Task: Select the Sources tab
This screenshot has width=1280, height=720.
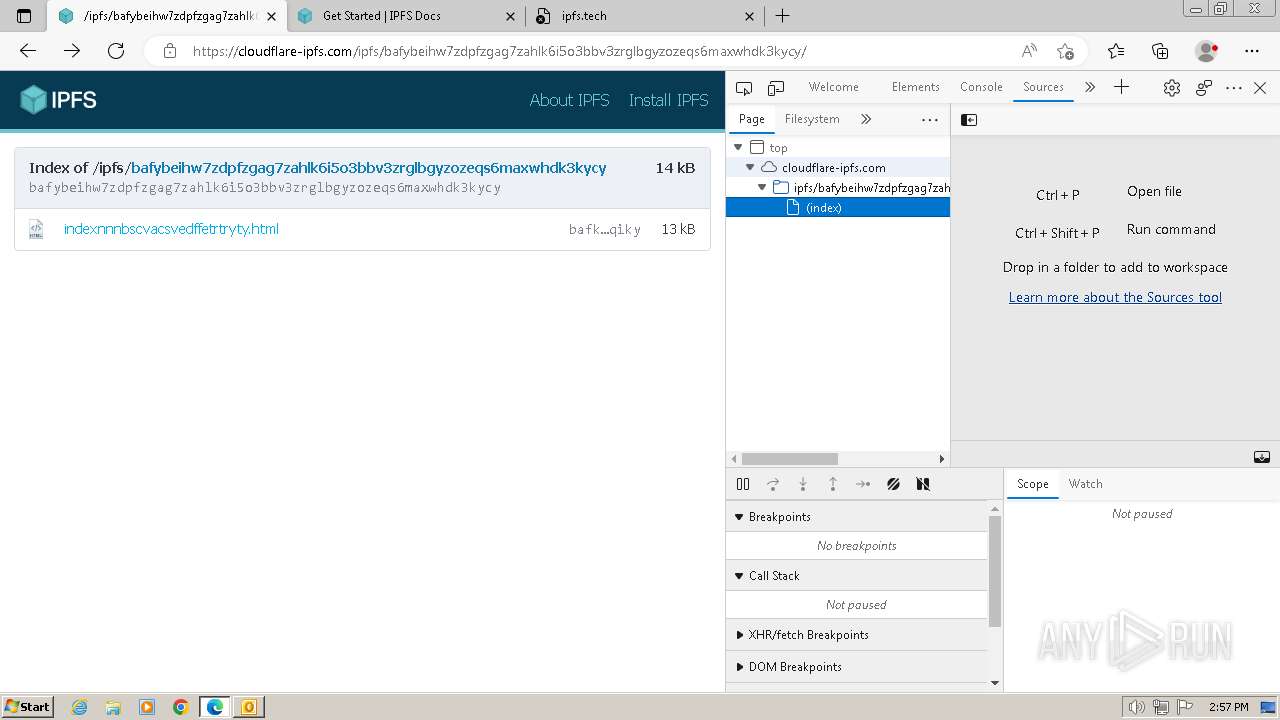Action: coord(1043,87)
